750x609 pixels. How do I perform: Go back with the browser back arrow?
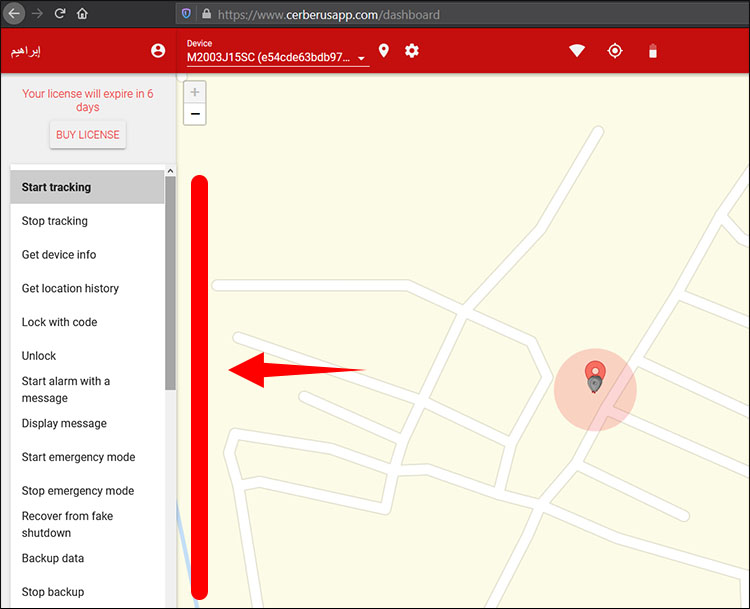coord(14,13)
